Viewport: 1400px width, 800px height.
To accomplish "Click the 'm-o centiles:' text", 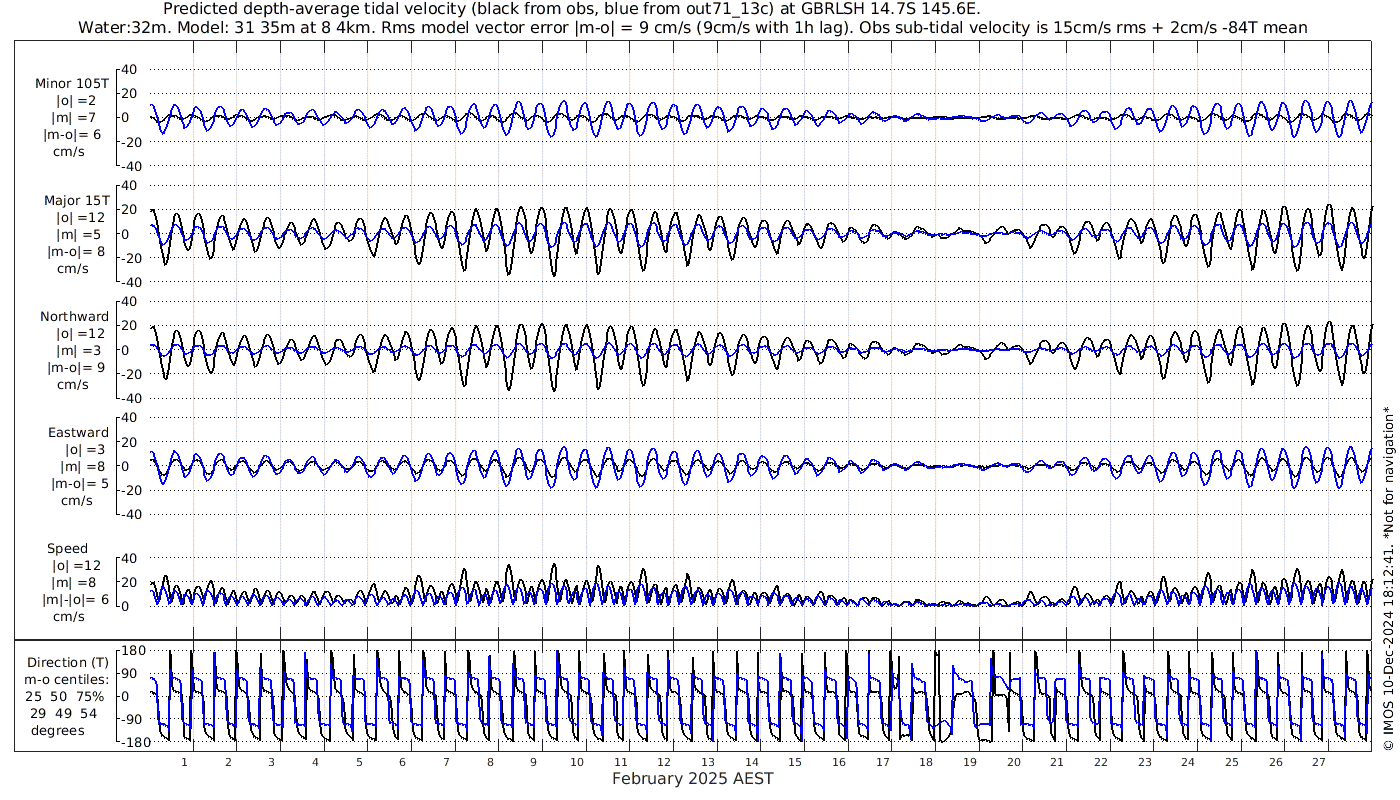I will click(68, 680).
